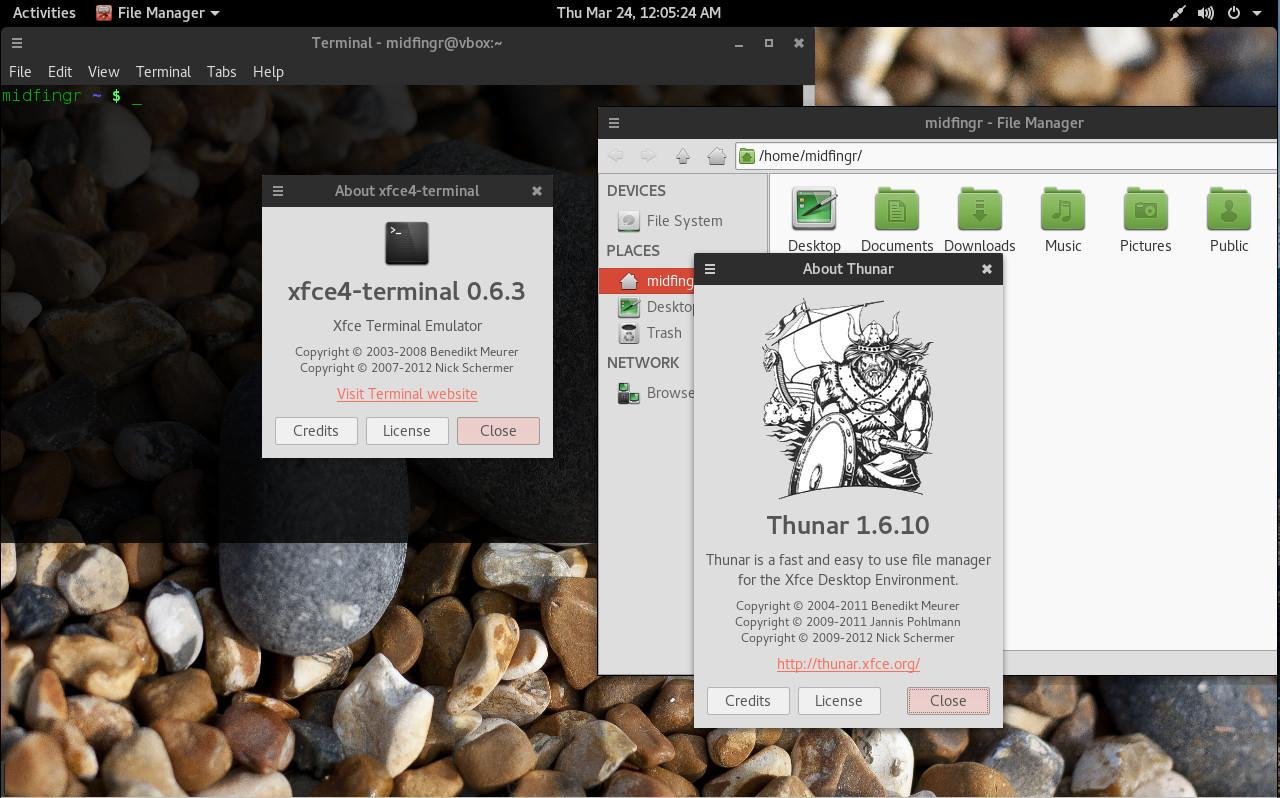Show License in About Thunar
This screenshot has height=798, width=1280.
[x=839, y=701]
